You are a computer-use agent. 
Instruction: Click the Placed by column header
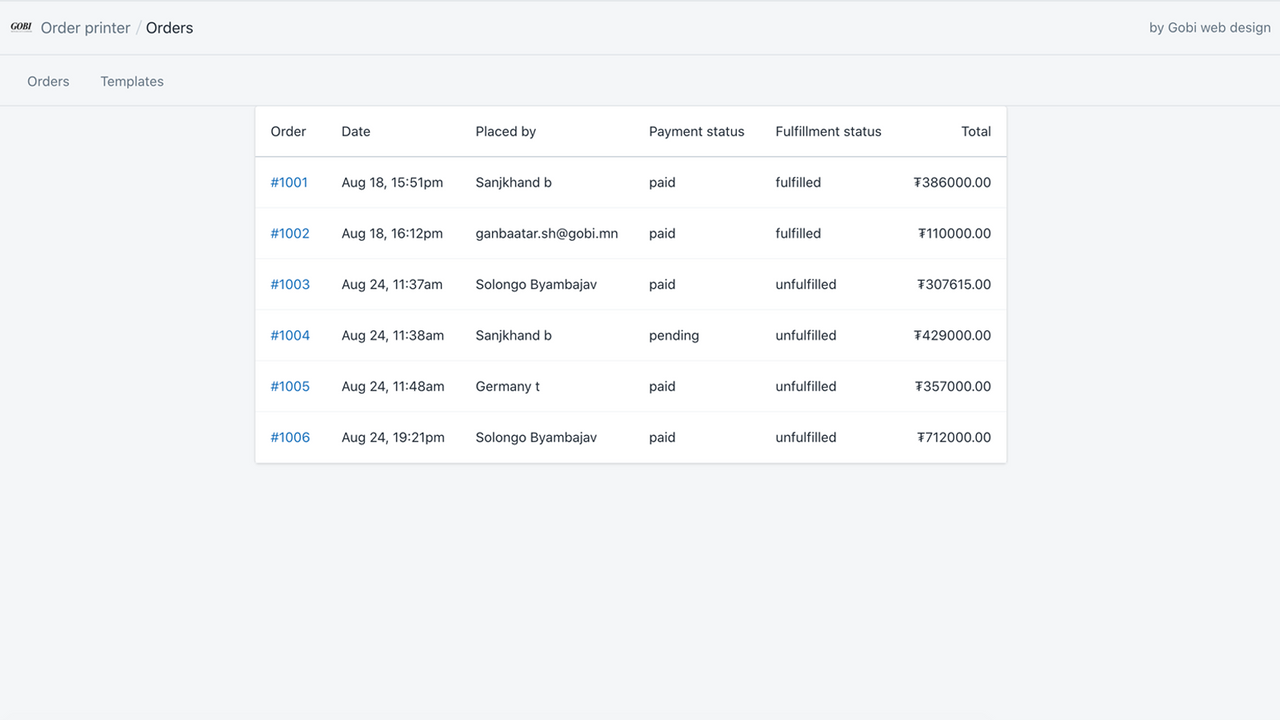point(506,131)
